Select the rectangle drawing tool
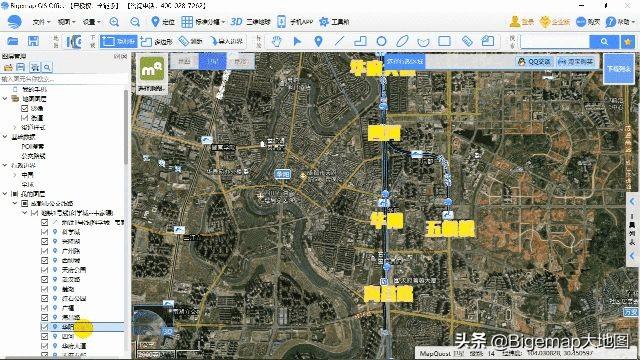The width and height of the screenshot is (640, 360). click(x=444, y=41)
